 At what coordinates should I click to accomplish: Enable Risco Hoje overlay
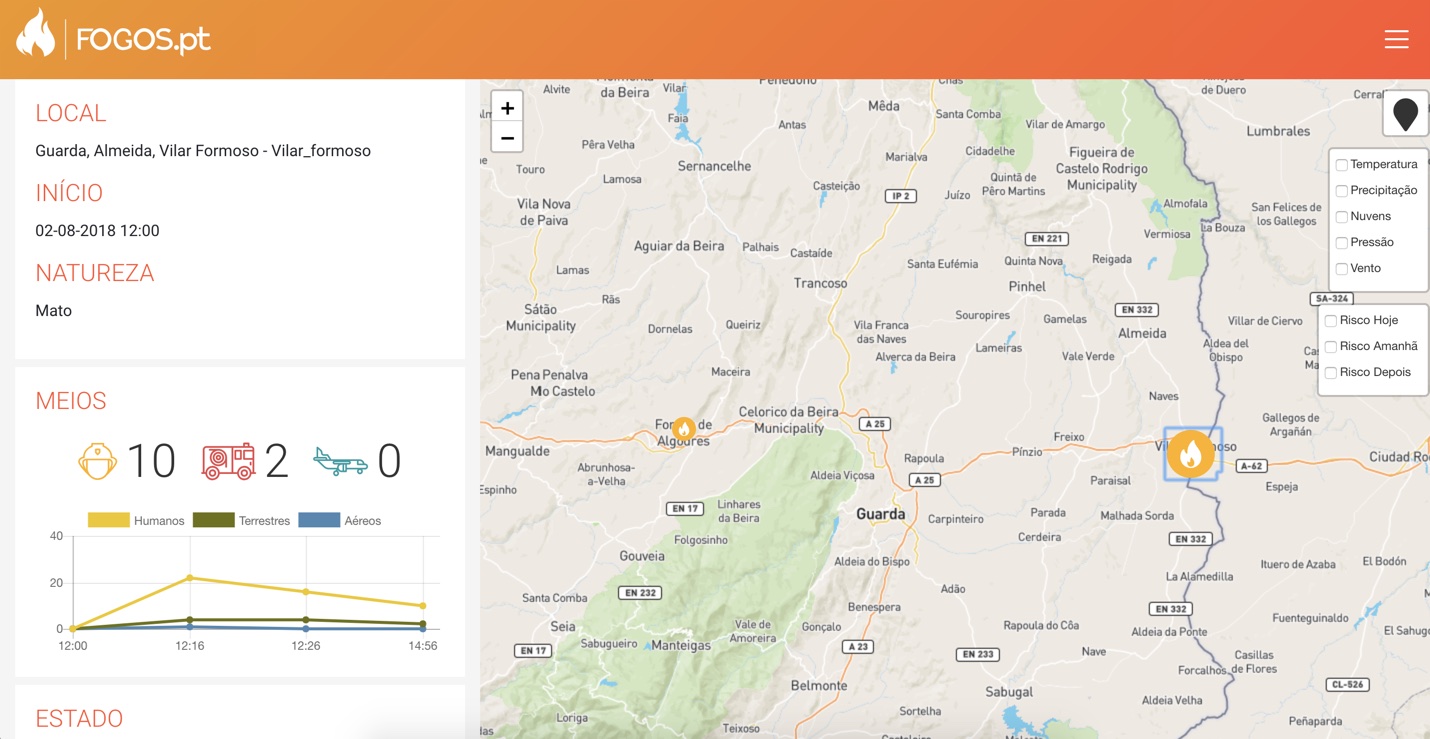pyautogui.click(x=1331, y=321)
